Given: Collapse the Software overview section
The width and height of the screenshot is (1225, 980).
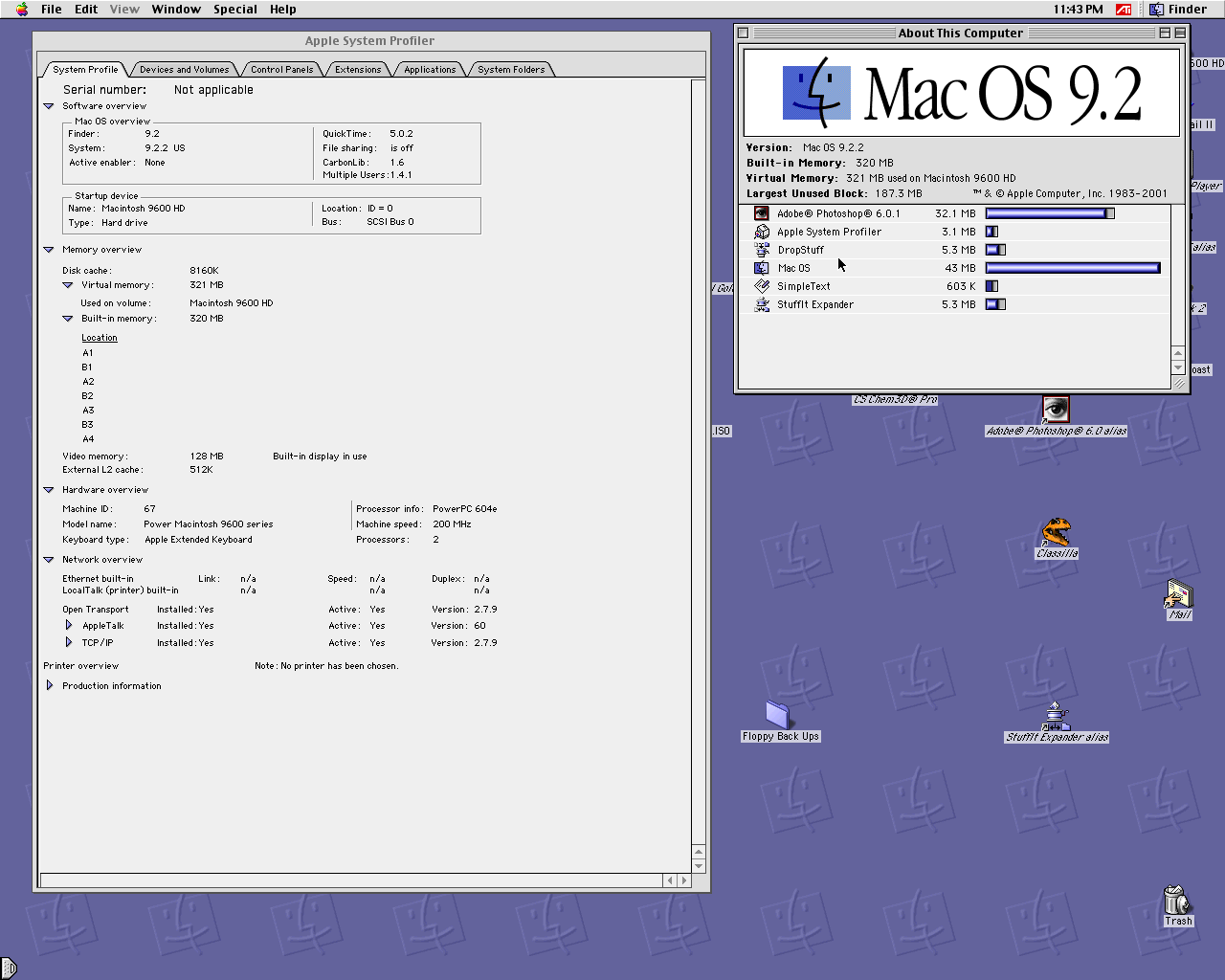Looking at the screenshot, I should [49, 106].
